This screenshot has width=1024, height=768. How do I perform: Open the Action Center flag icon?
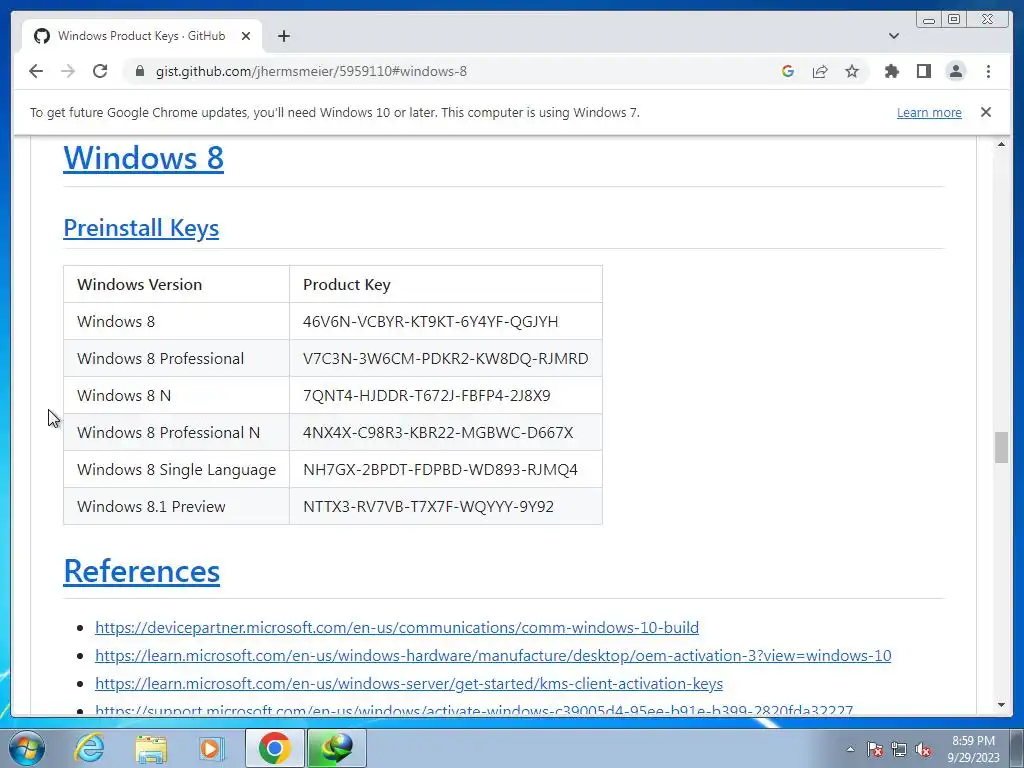point(875,749)
